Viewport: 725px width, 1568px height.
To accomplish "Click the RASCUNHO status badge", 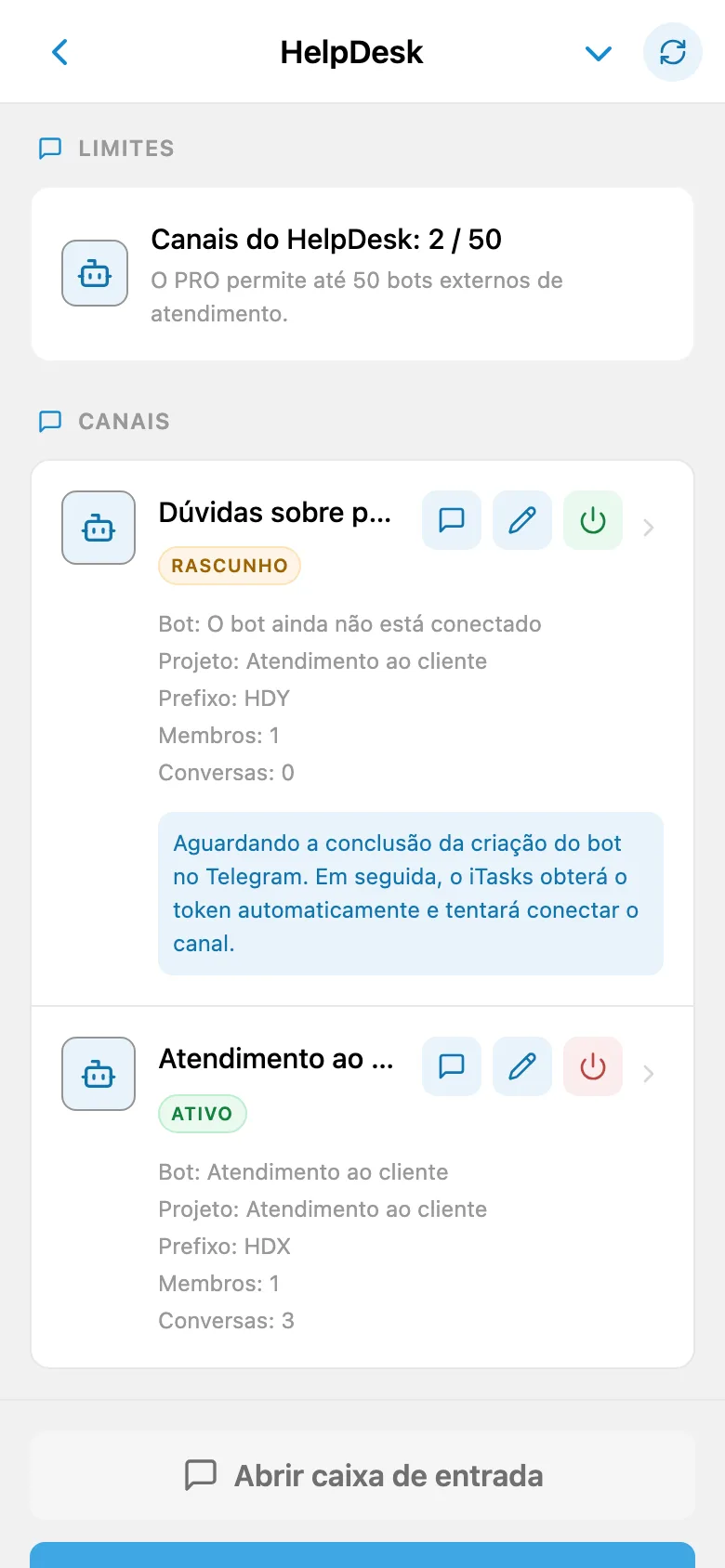I will click(x=230, y=566).
